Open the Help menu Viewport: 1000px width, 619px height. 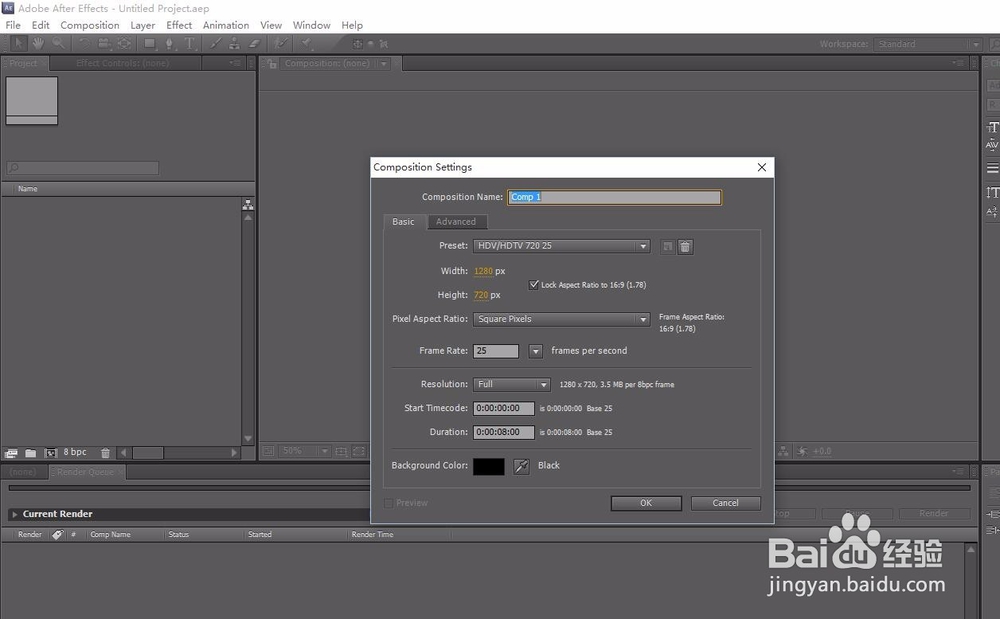[352, 25]
